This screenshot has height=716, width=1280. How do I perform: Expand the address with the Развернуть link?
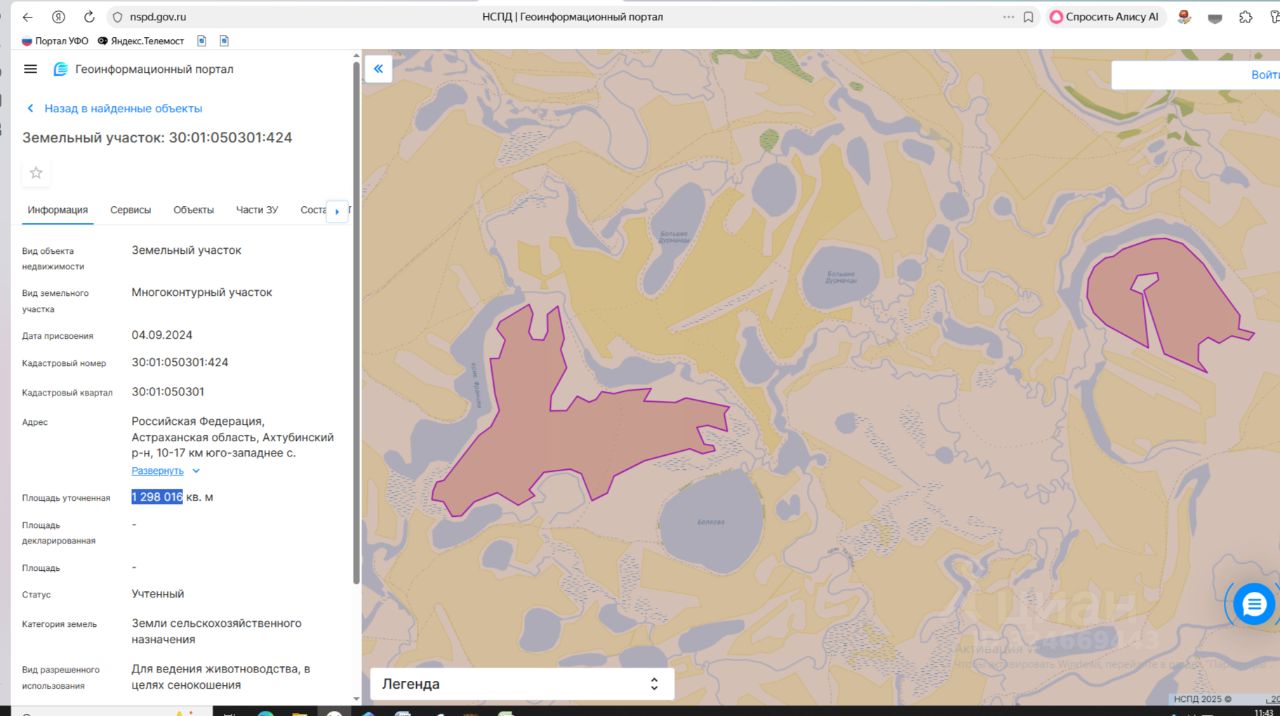click(166, 470)
